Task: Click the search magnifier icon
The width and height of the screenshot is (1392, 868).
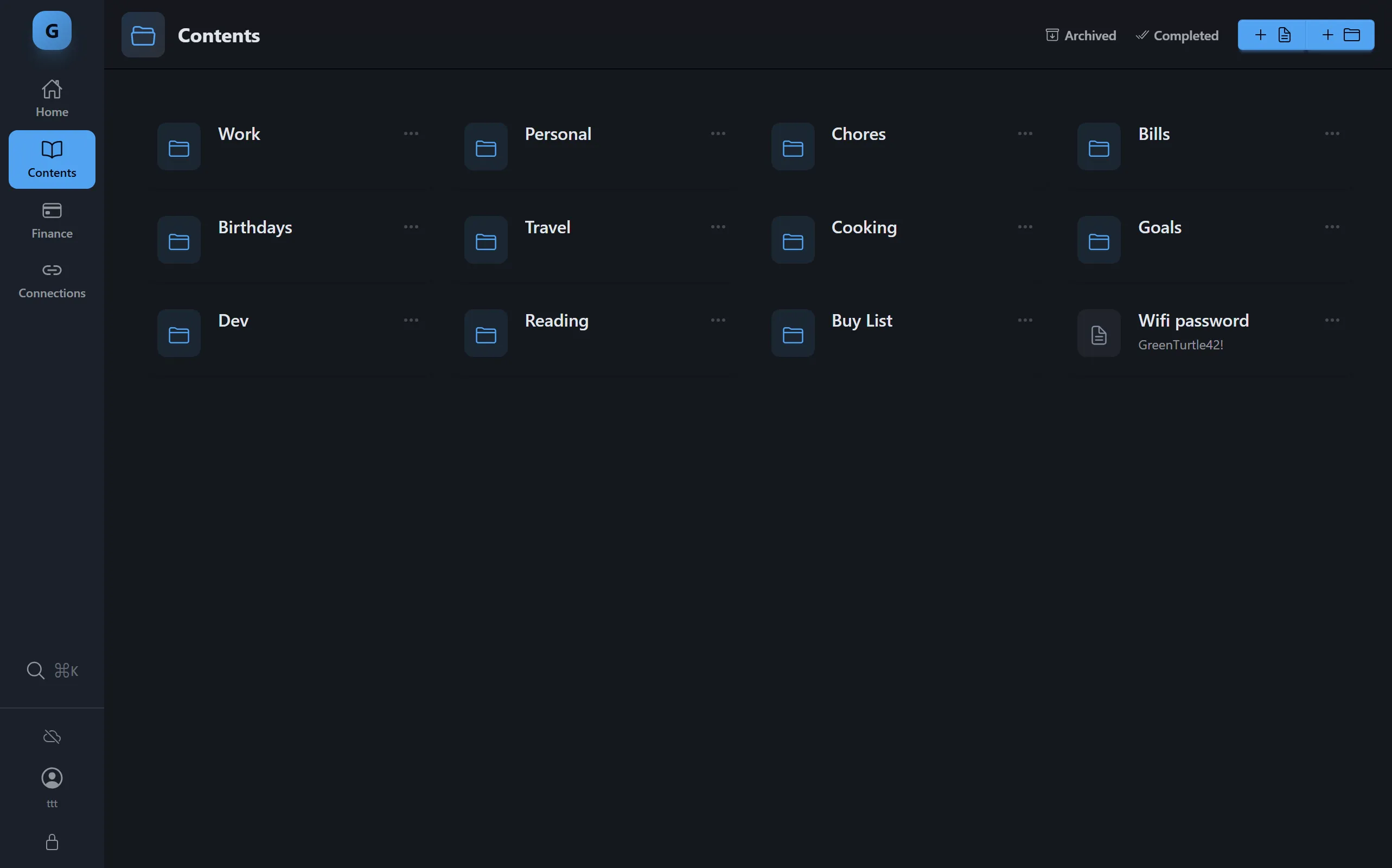Action: (36, 670)
